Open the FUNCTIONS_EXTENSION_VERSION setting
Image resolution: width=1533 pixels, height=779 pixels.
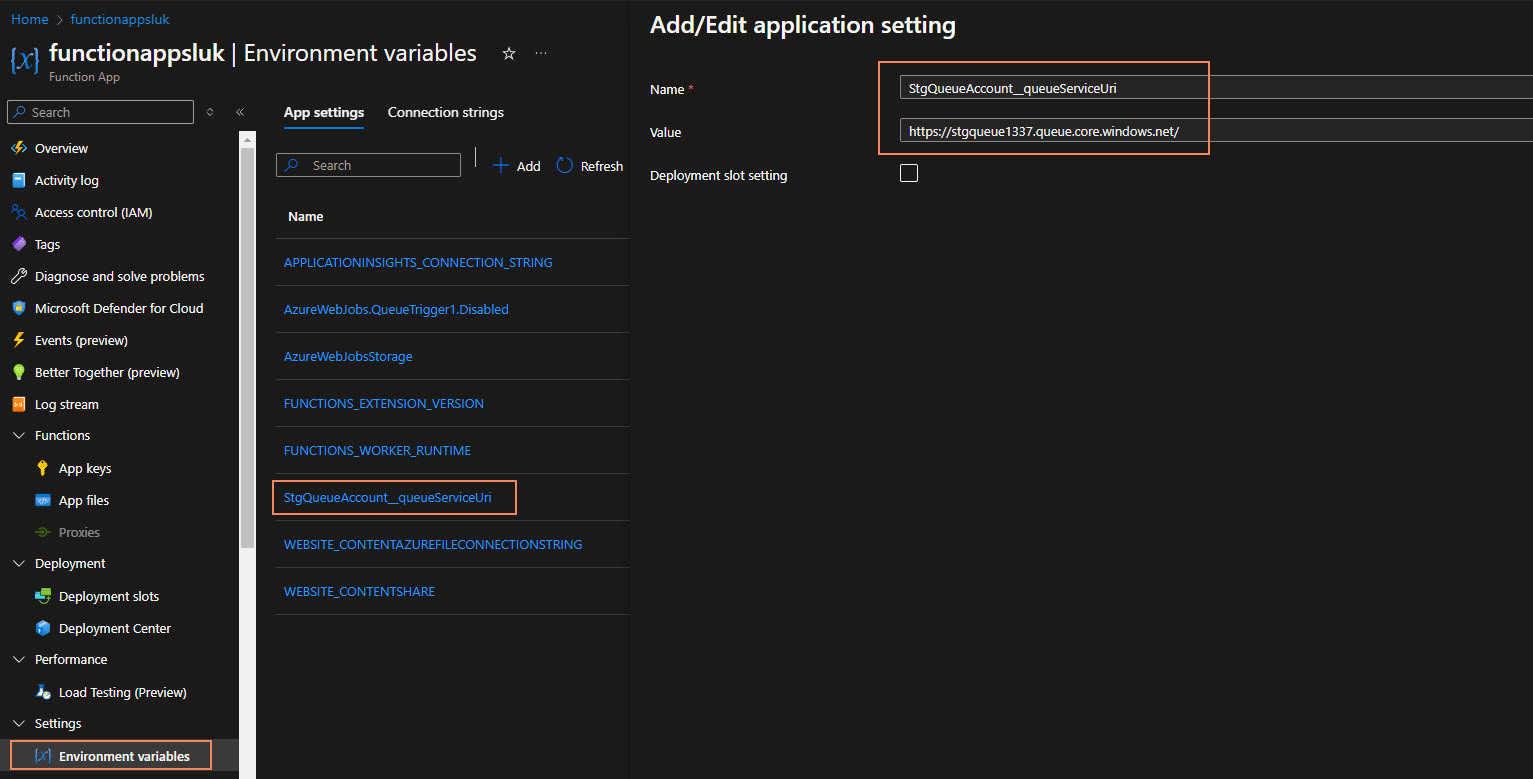(384, 403)
